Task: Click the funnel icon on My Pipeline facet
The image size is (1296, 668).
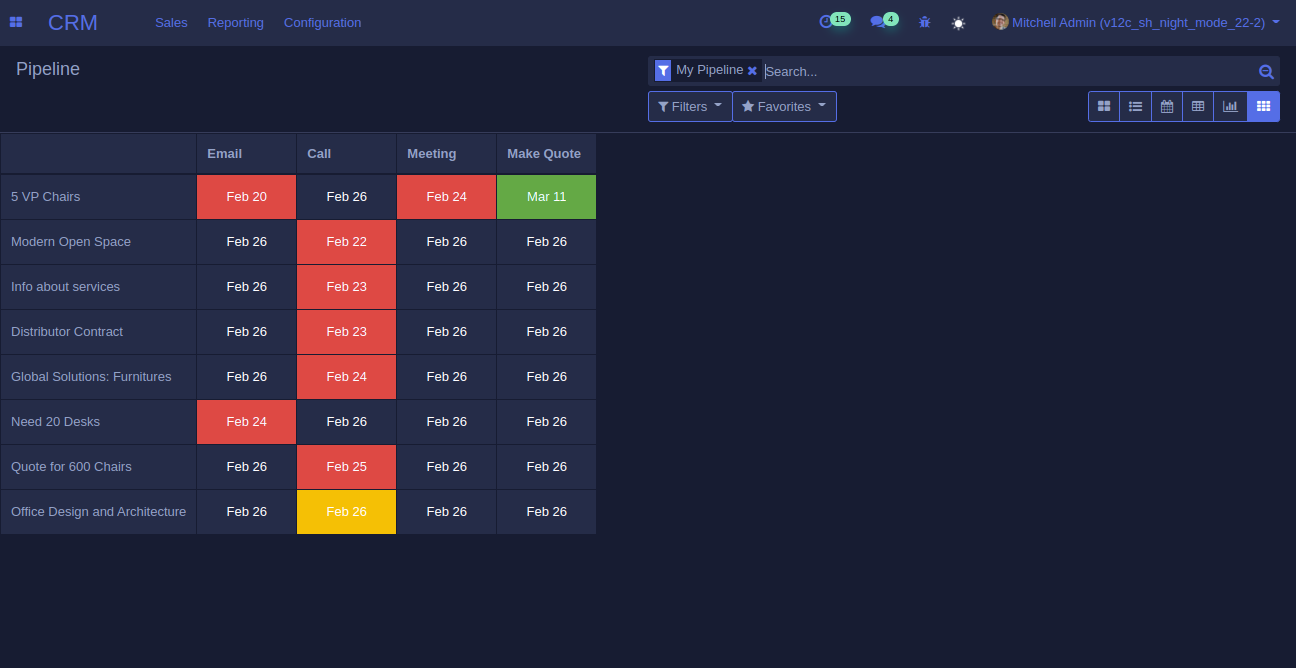Action: [x=663, y=70]
